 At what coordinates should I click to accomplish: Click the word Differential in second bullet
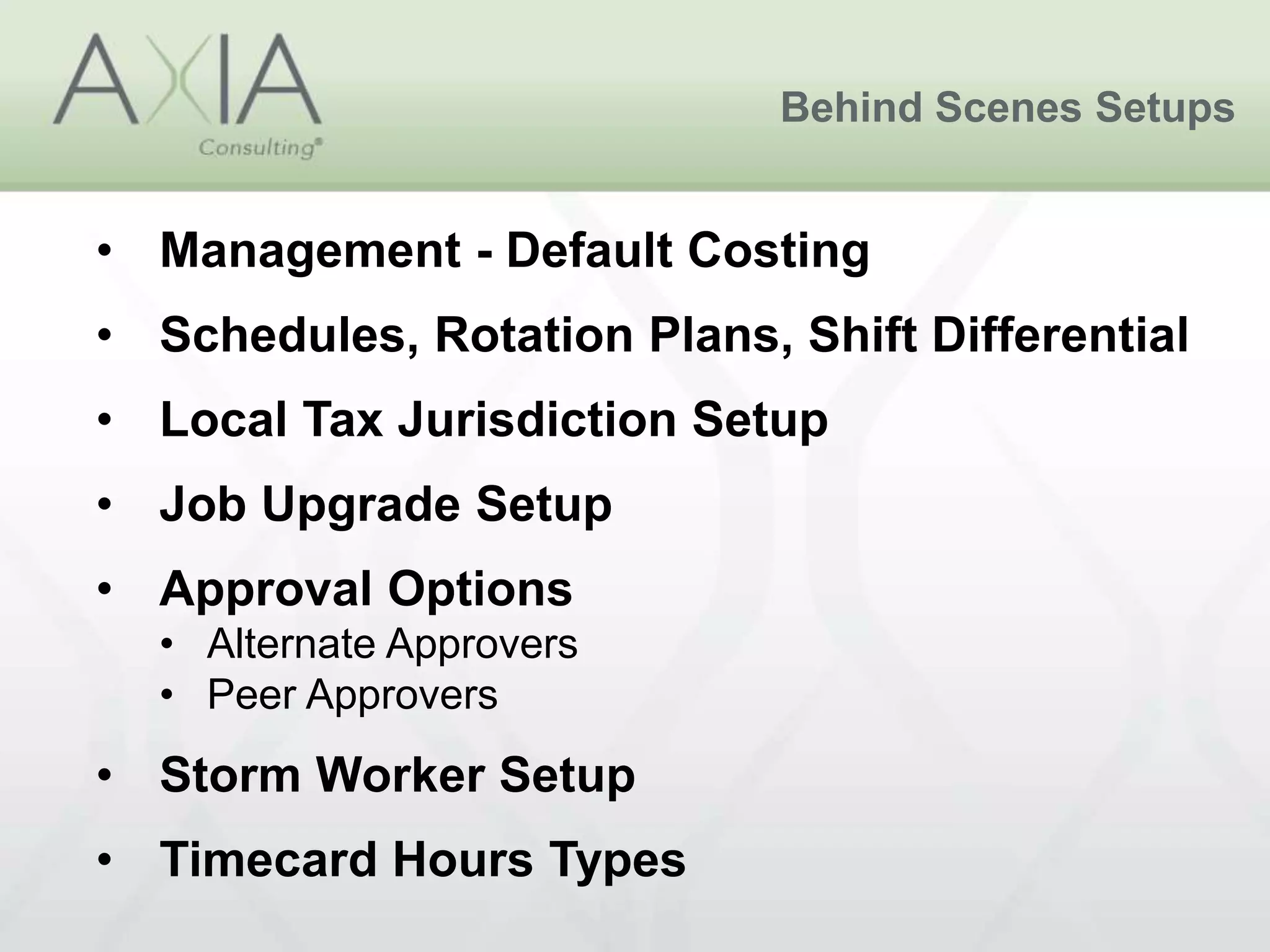(x=1060, y=334)
